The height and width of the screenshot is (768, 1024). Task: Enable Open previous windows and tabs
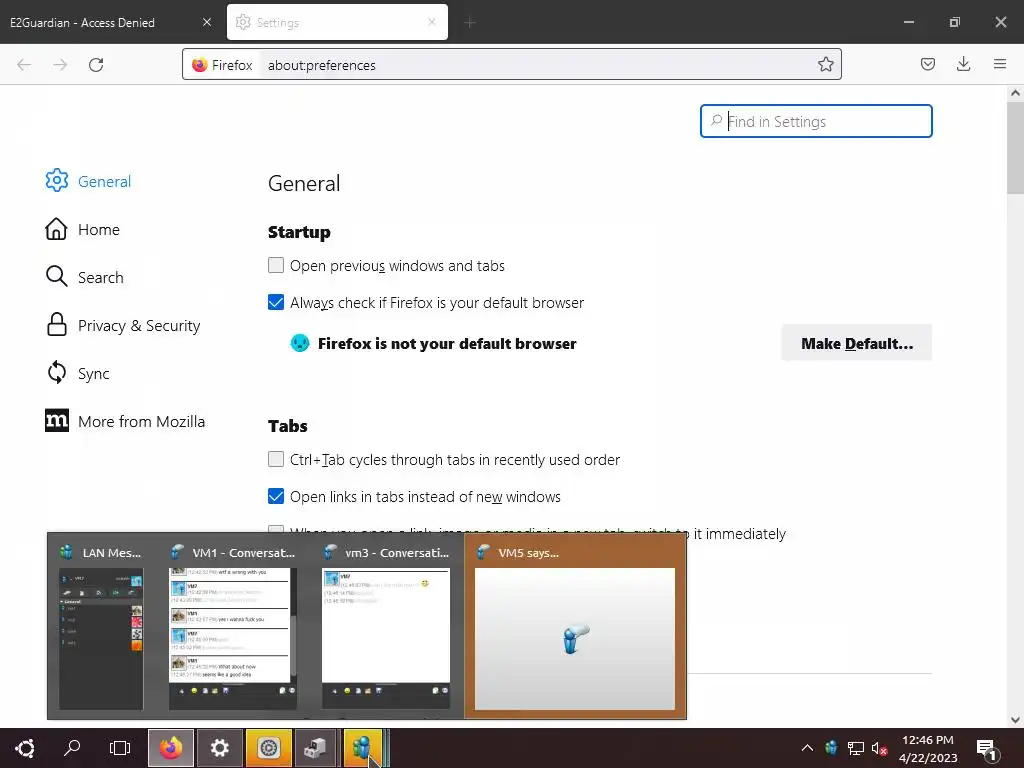(x=276, y=265)
